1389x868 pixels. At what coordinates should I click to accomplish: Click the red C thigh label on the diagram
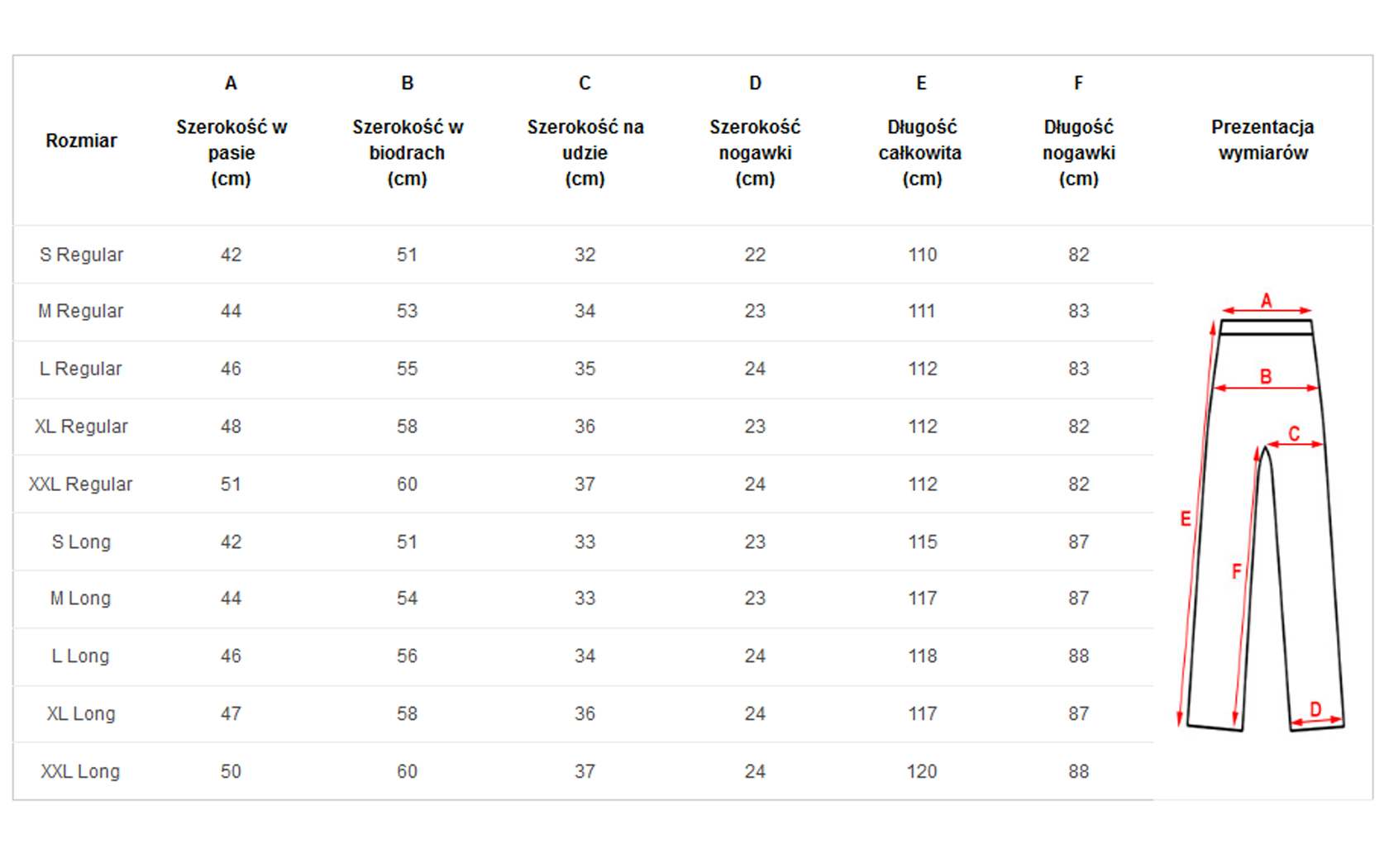pos(1294,434)
